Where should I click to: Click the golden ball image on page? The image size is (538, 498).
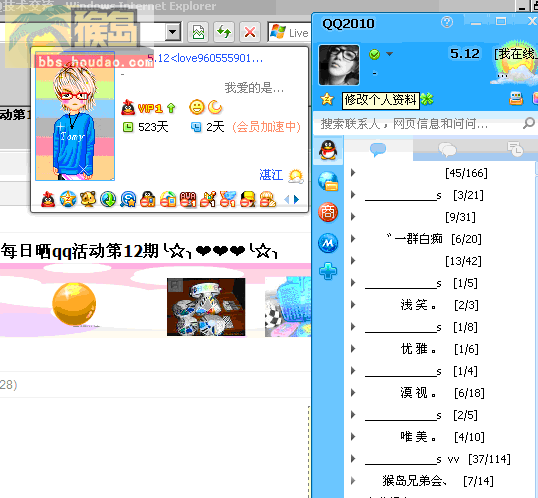74,304
